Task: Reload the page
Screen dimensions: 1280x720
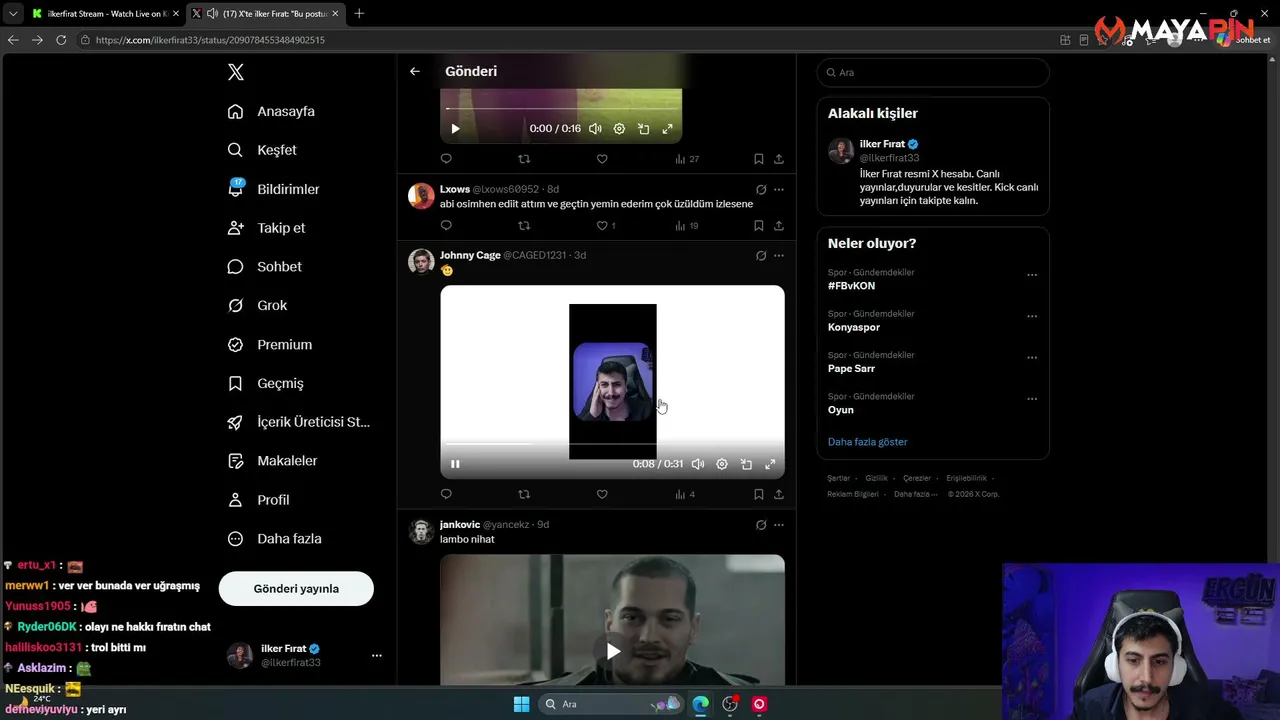Action: (61, 40)
